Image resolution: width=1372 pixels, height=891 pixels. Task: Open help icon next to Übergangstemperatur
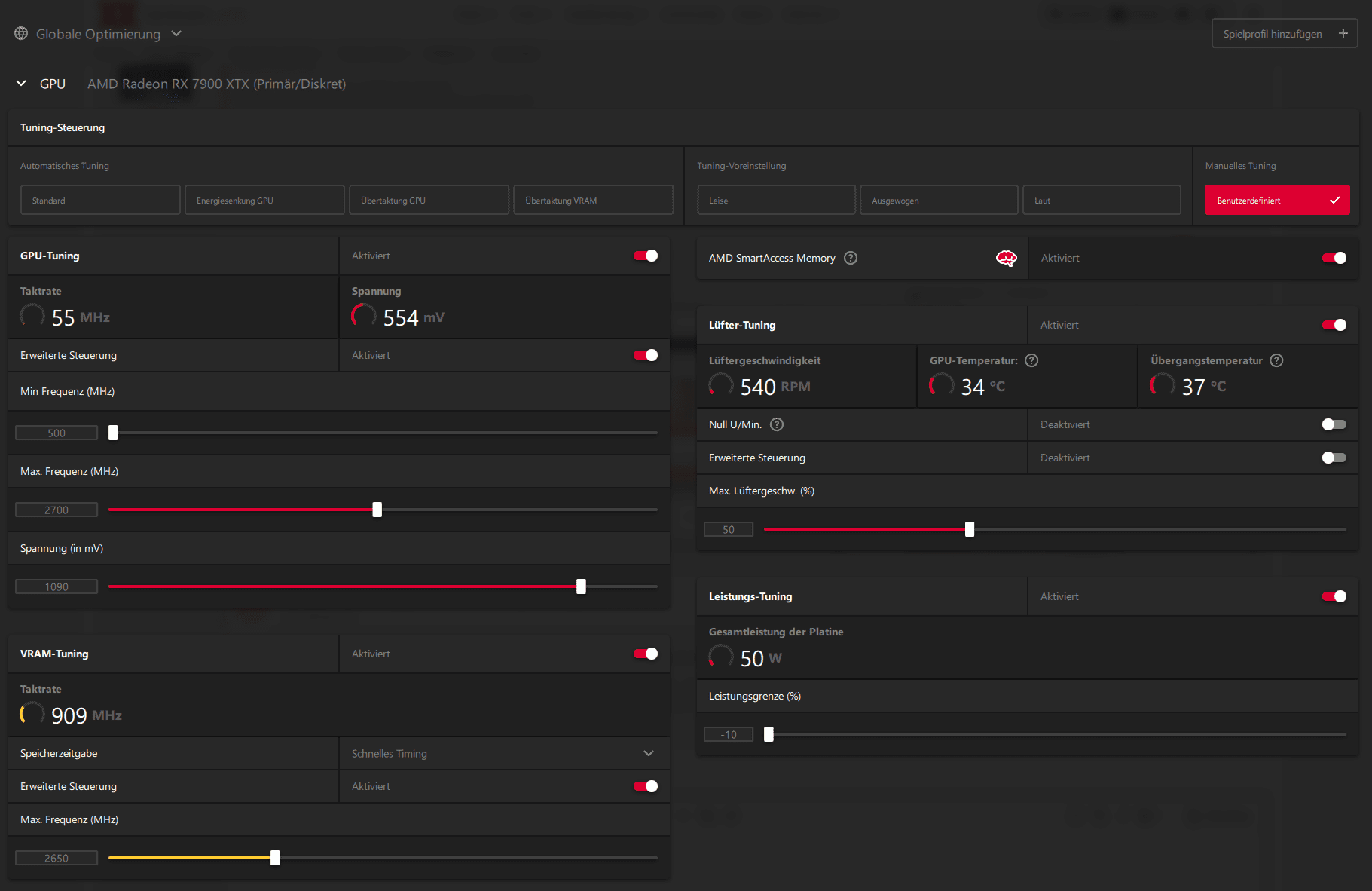[1276, 360]
